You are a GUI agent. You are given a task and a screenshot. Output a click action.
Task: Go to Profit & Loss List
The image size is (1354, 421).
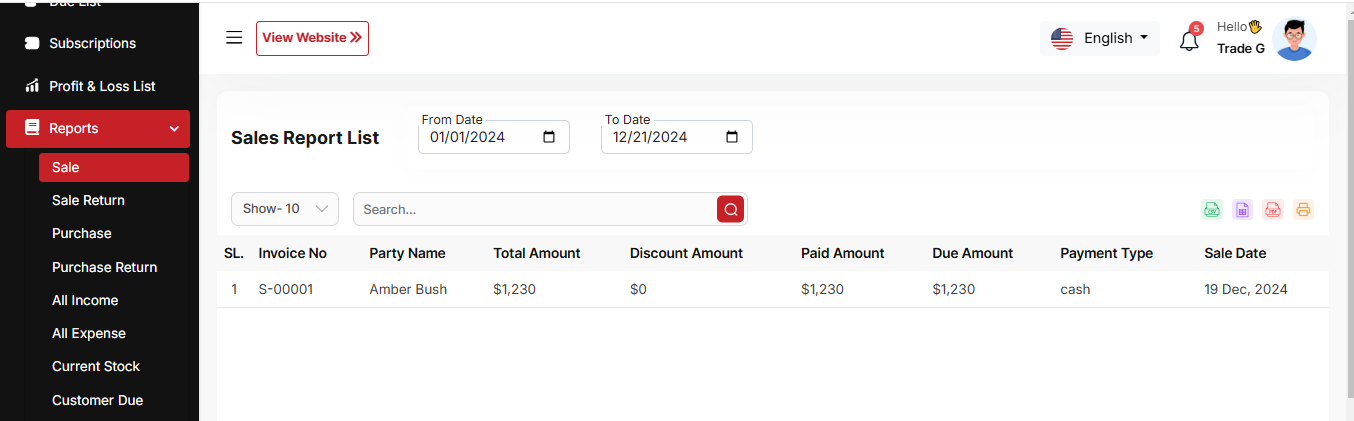(x=102, y=86)
